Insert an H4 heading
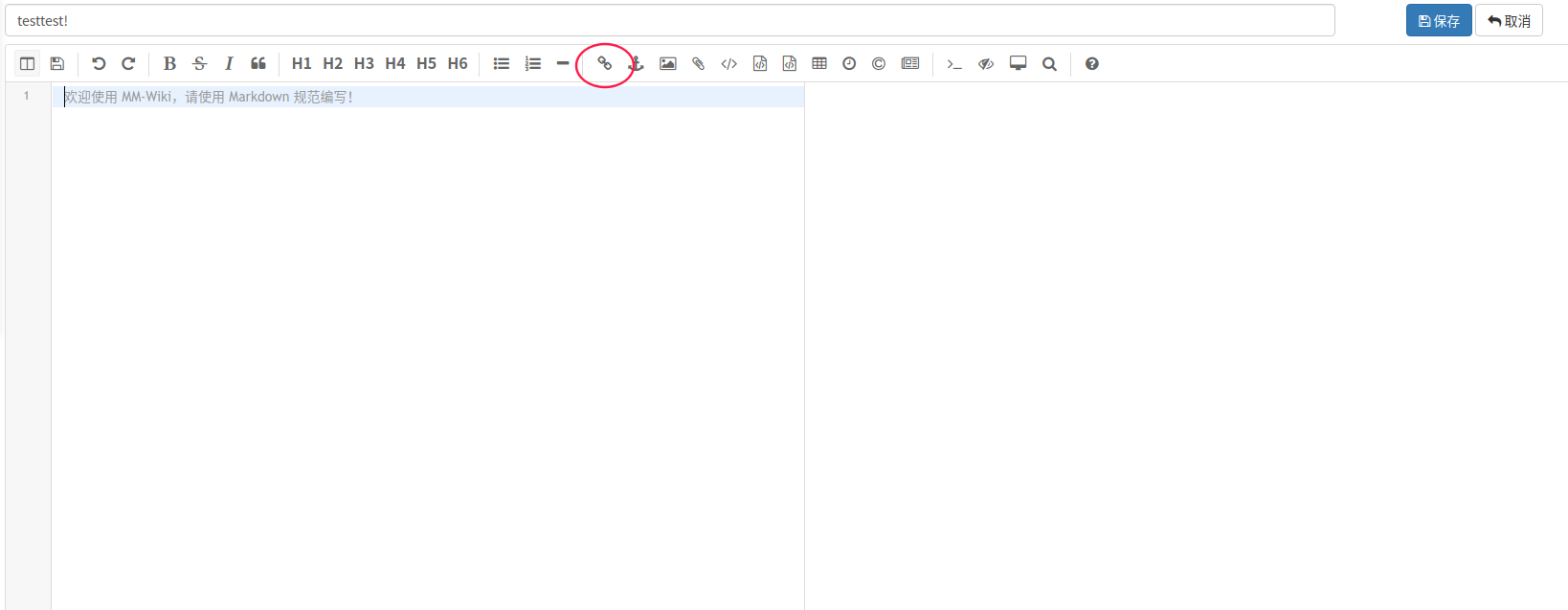Image resolution: width=1568 pixels, height=610 pixels. pyautogui.click(x=395, y=63)
